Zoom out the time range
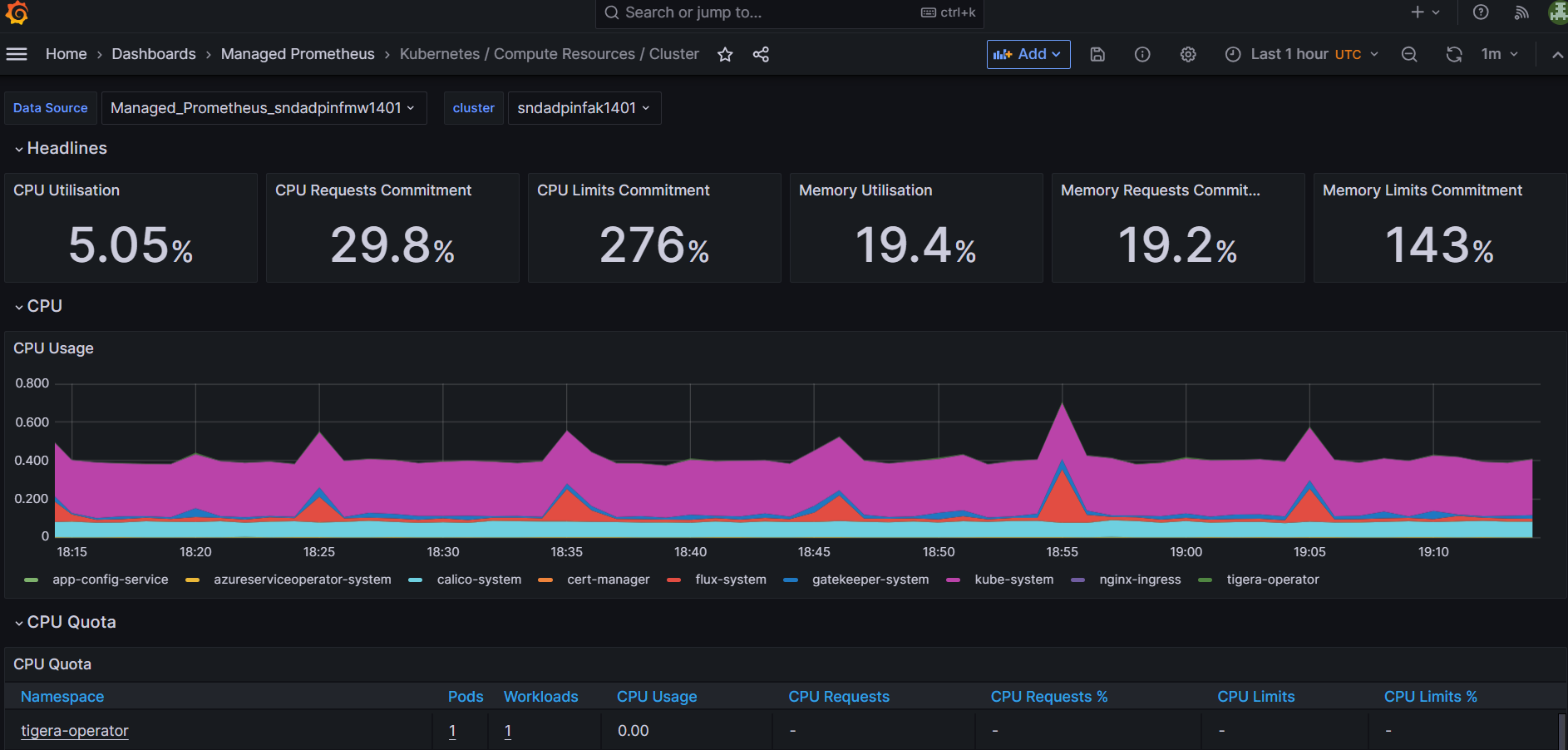The width and height of the screenshot is (1568, 750). point(1409,54)
